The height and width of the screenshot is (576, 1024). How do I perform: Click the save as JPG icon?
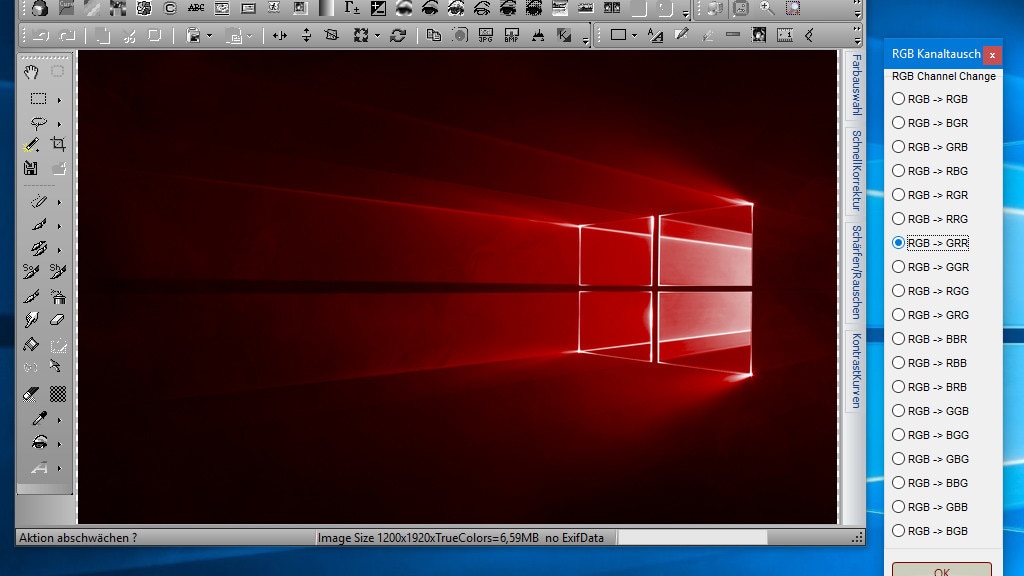485,35
